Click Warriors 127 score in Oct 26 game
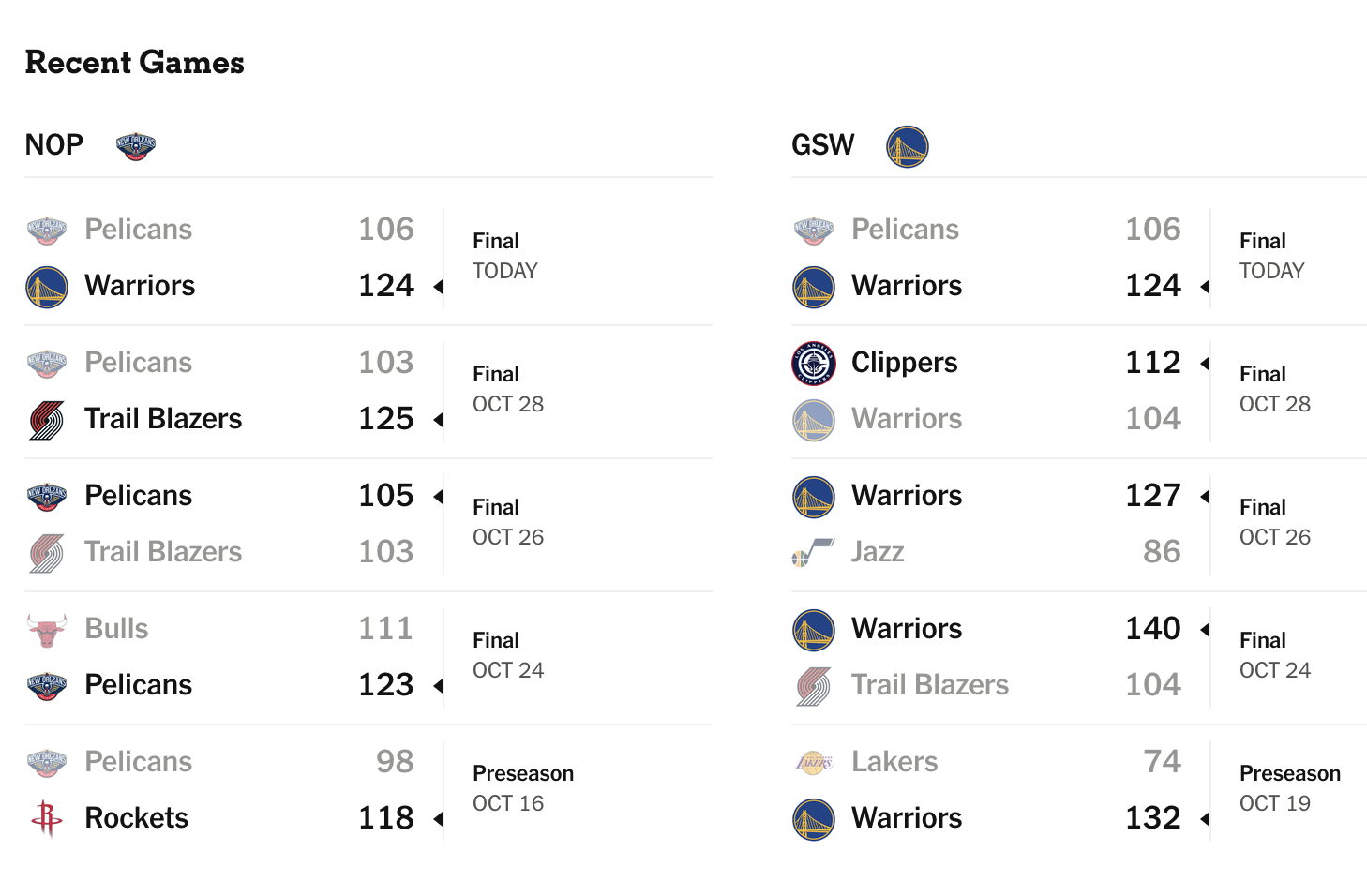This screenshot has height=896, width=1367. click(1153, 496)
